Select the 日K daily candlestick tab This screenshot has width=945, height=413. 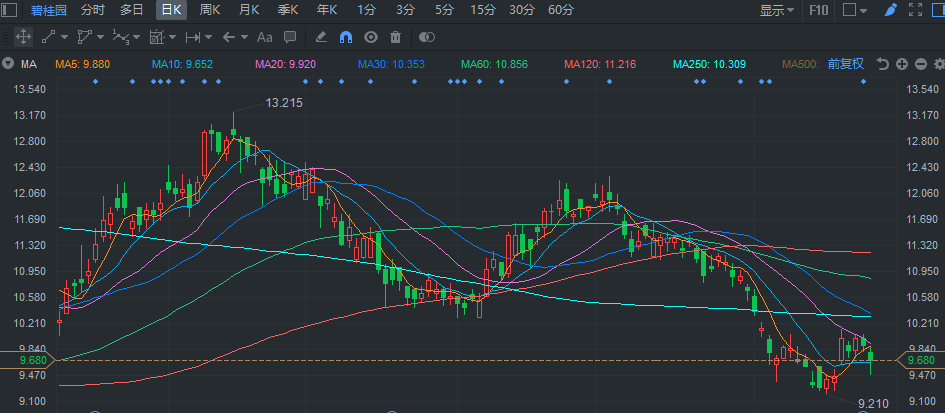[171, 10]
